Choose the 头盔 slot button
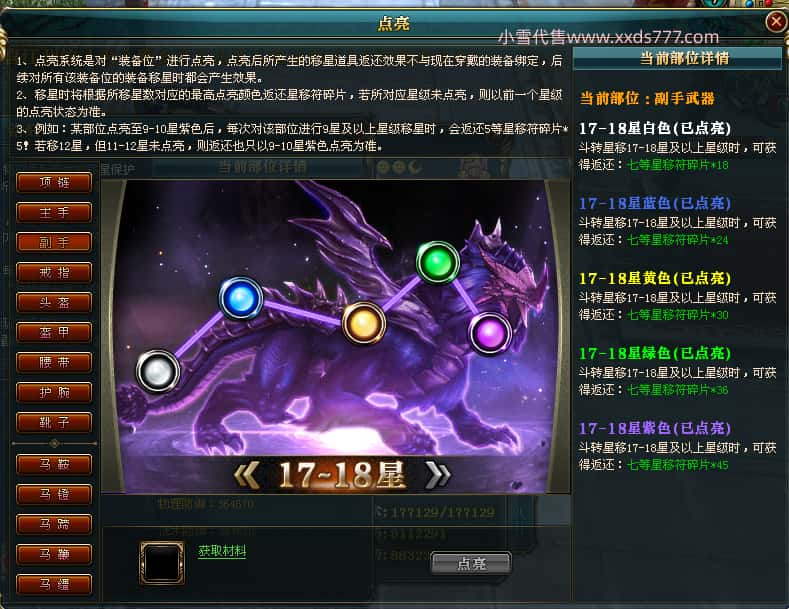 click(x=54, y=302)
